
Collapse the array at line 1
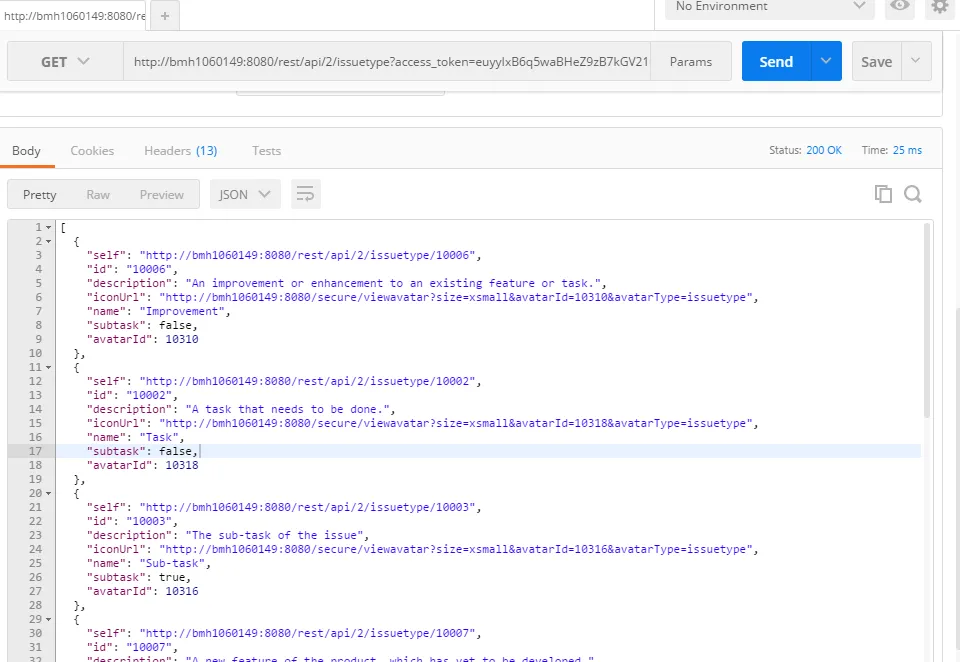[48, 227]
